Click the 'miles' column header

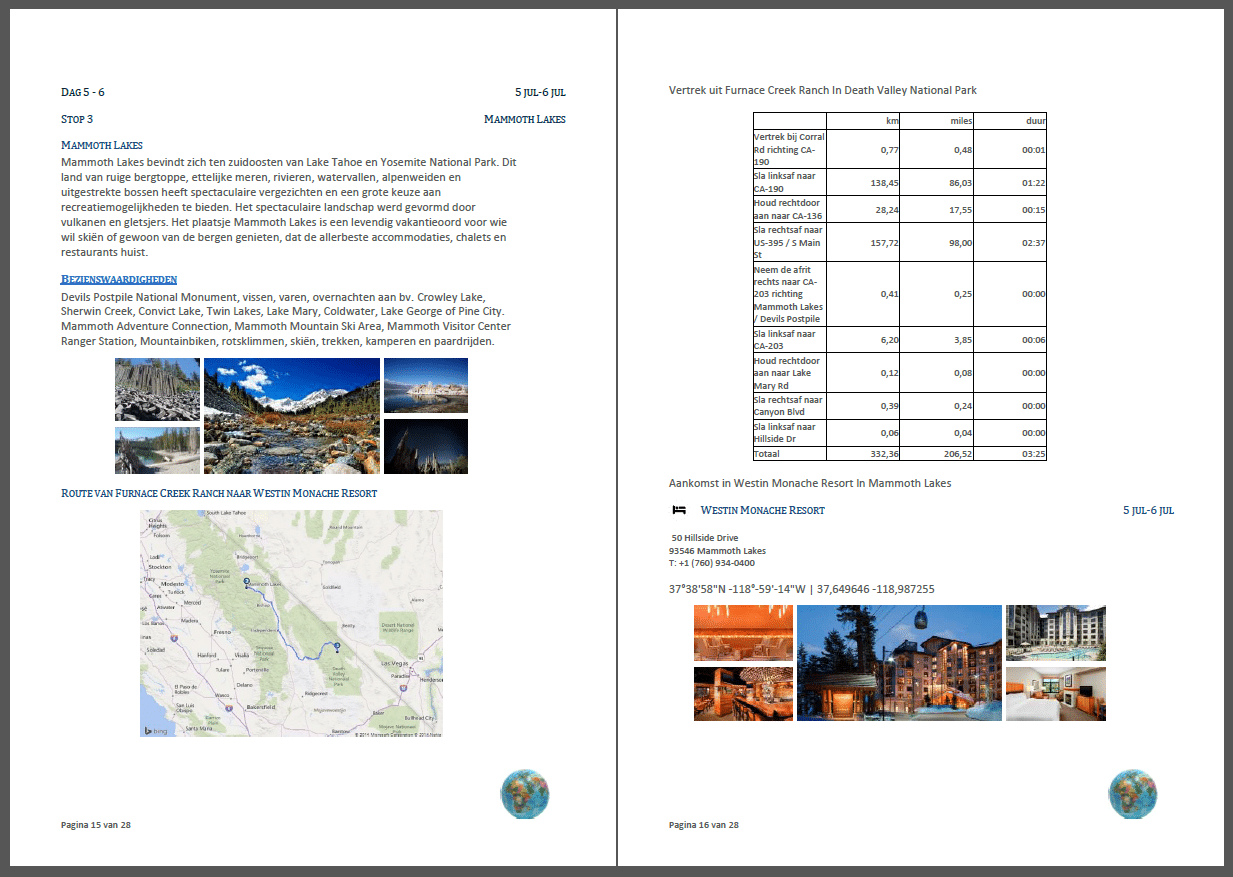(x=936, y=121)
